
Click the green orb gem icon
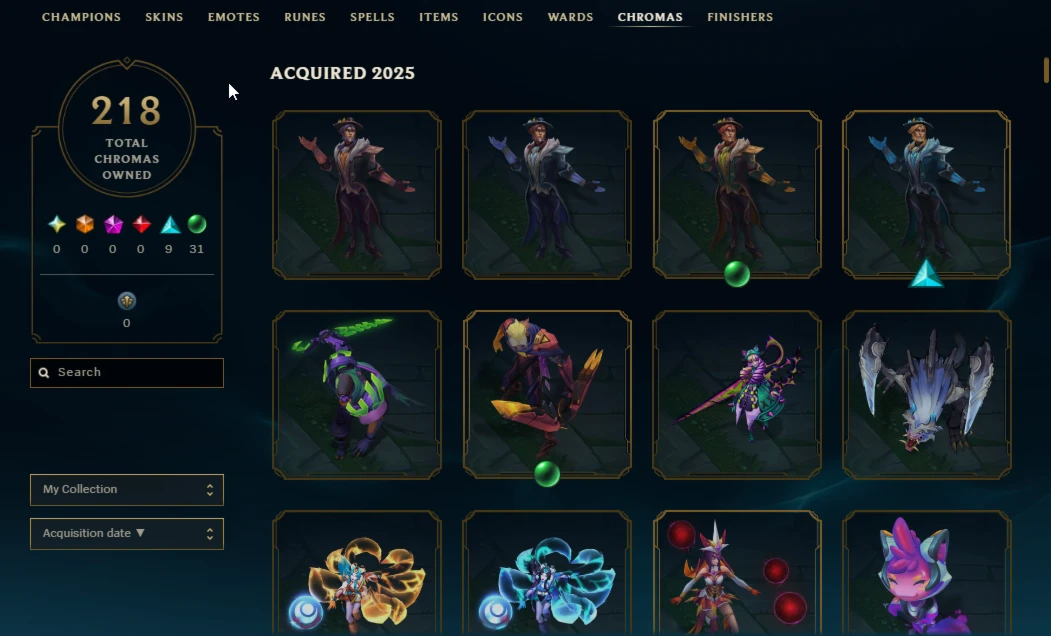pyautogui.click(x=197, y=224)
